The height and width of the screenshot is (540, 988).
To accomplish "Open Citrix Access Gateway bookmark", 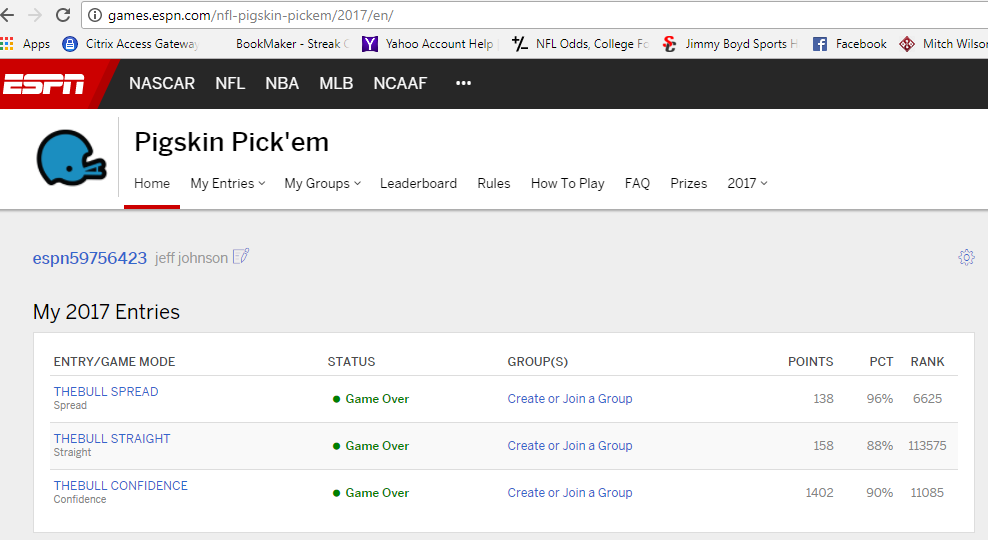I will [x=130, y=43].
